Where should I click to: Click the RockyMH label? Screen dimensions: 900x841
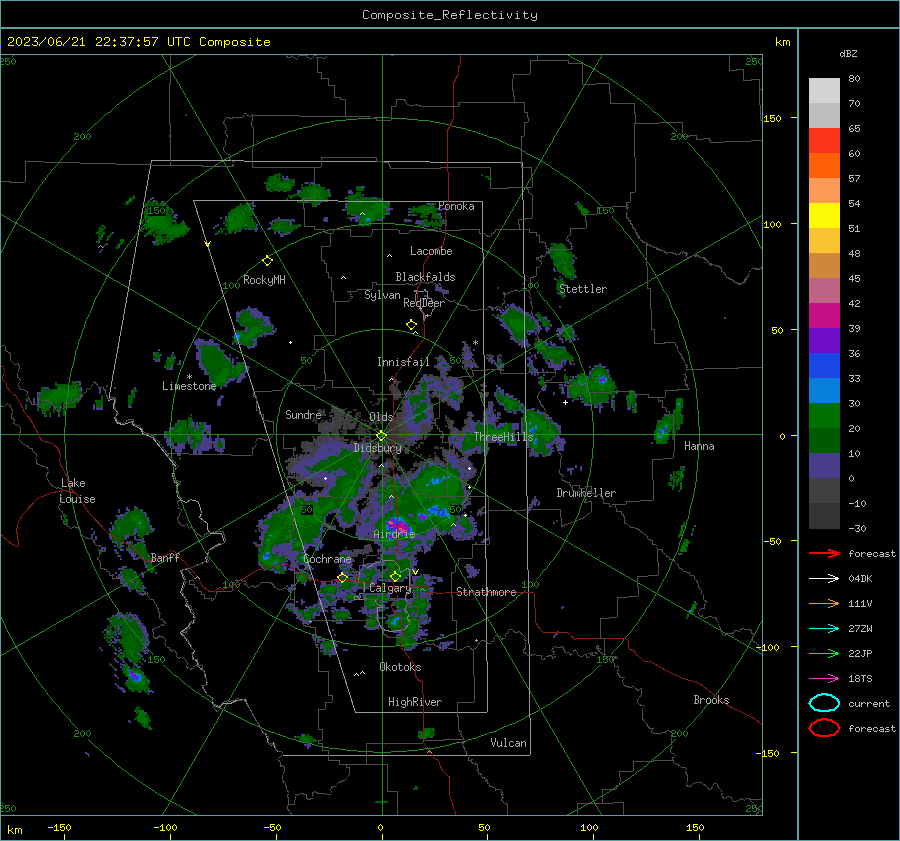click(x=264, y=280)
